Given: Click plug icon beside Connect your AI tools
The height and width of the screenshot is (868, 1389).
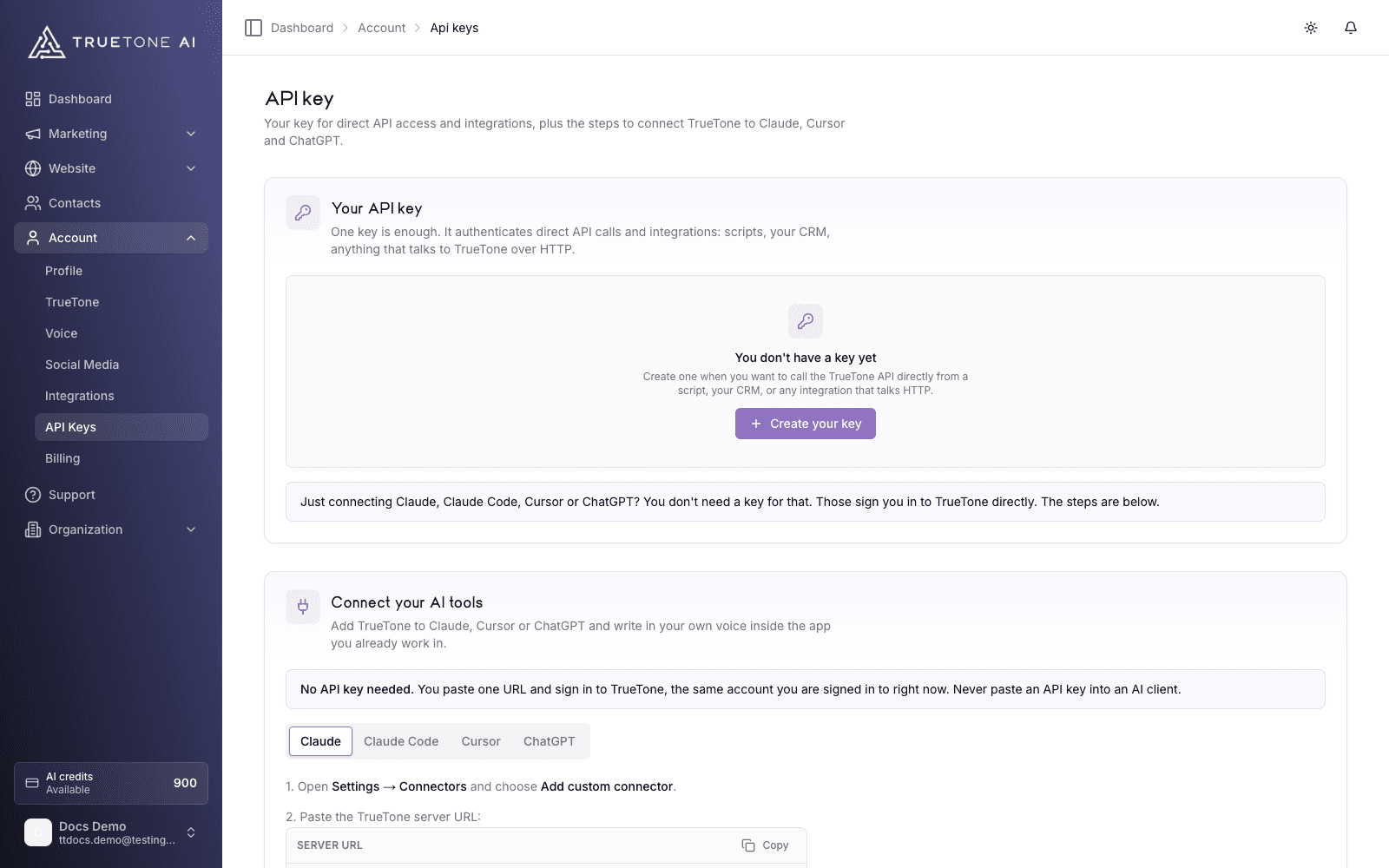Looking at the screenshot, I should click(x=303, y=607).
